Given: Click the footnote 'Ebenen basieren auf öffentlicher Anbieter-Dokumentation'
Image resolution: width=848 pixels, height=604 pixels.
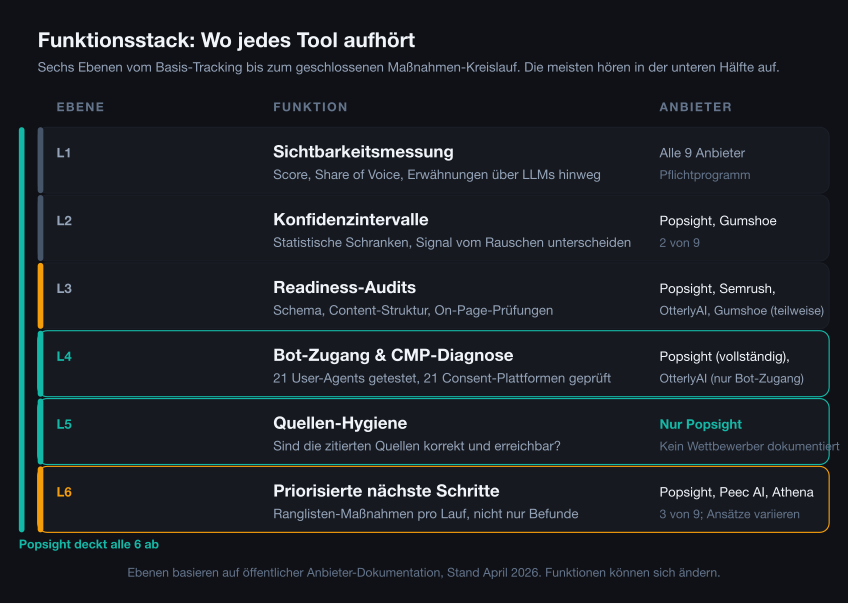Looking at the screenshot, I should 423,573.
